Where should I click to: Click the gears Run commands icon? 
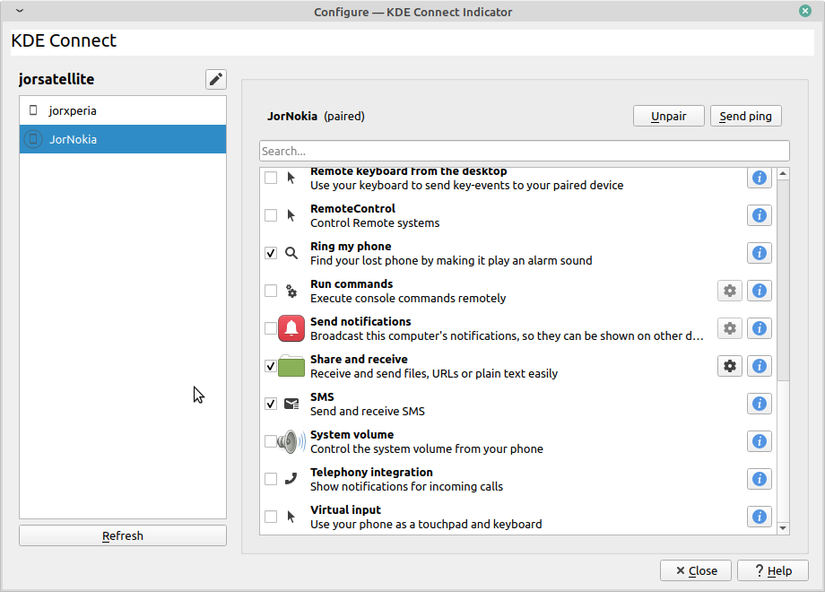(291, 290)
